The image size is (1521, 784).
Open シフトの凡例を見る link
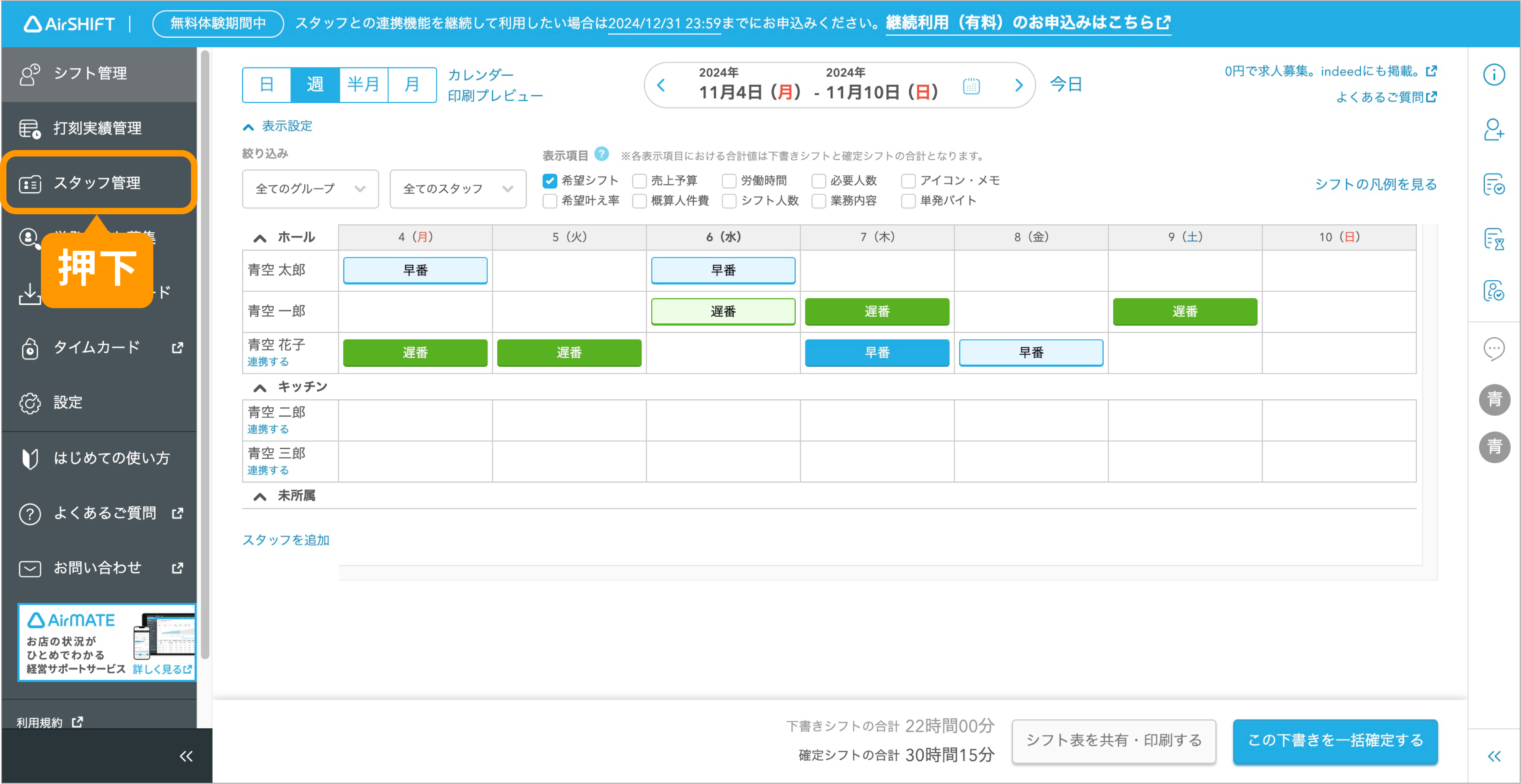1376,184
